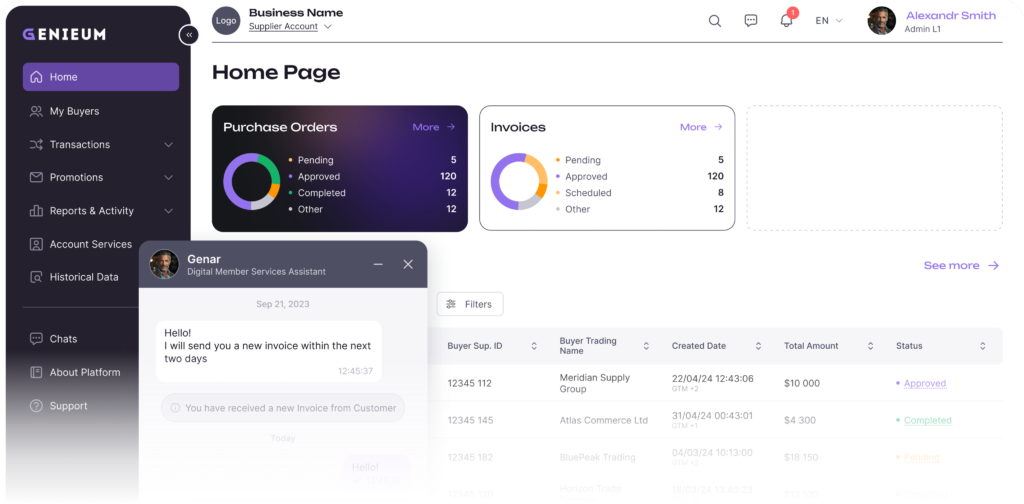Open the messages chat bubble icon in header
This screenshot has height=504, width=1024.
pyautogui.click(x=751, y=21)
